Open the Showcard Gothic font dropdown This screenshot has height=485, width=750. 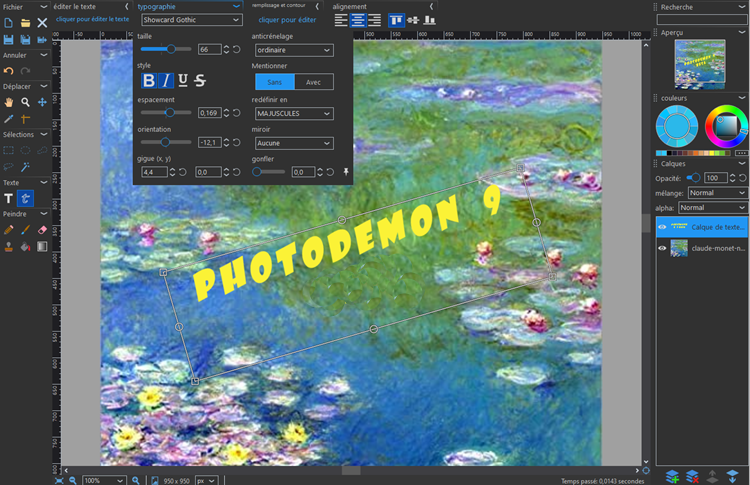[191, 20]
